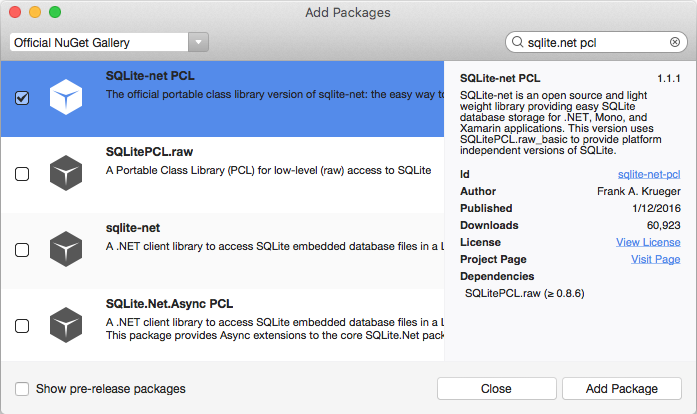Click the search field containing sqlite.net pcl

pyautogui.click(x=596, y=42)
